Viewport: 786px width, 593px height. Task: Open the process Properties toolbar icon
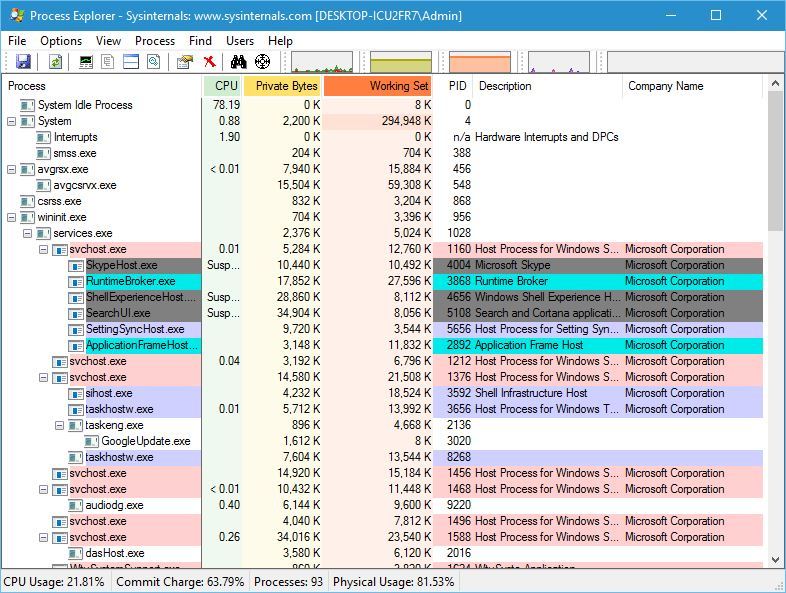click(x=184, y=62)
